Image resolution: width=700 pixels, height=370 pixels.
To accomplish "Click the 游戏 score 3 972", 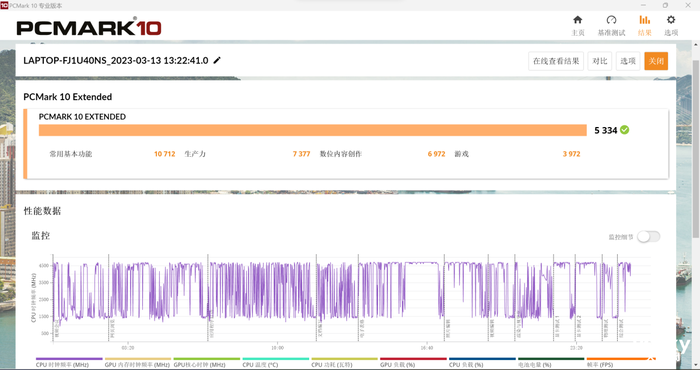I will pyautogui.click(x=571, y=154).
